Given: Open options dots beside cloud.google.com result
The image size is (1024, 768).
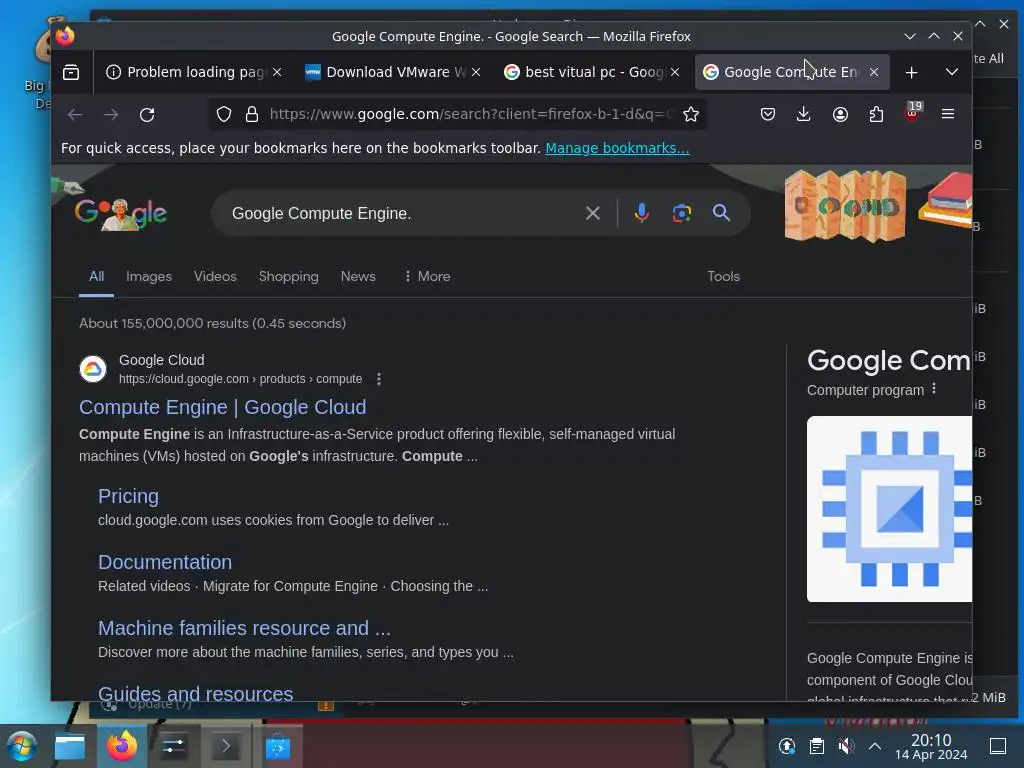Looking at the screenshot, I should click(x=379, y=379).
